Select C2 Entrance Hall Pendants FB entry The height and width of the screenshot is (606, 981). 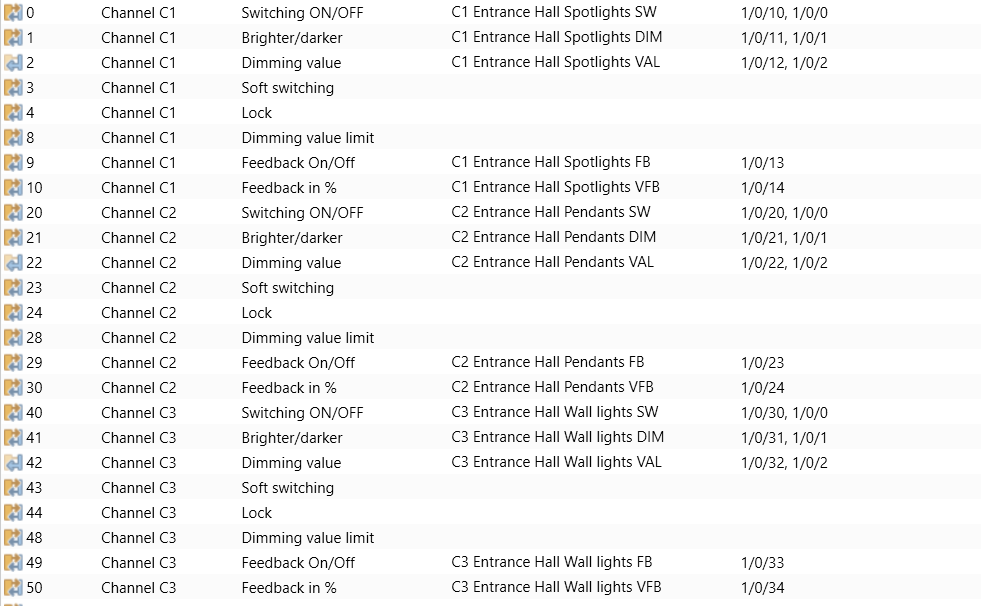547,362
